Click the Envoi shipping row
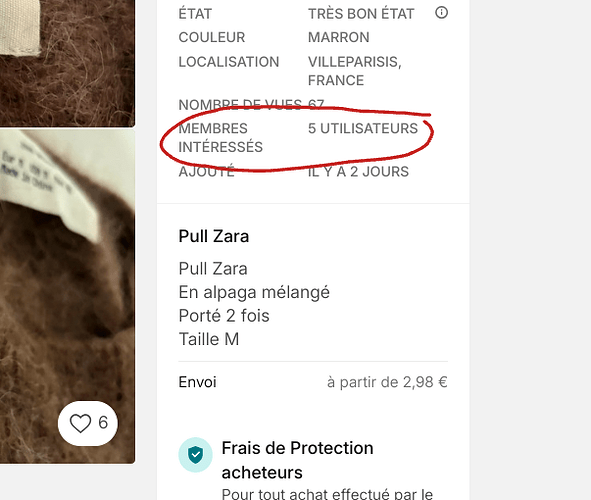 (x=313, y=382)
